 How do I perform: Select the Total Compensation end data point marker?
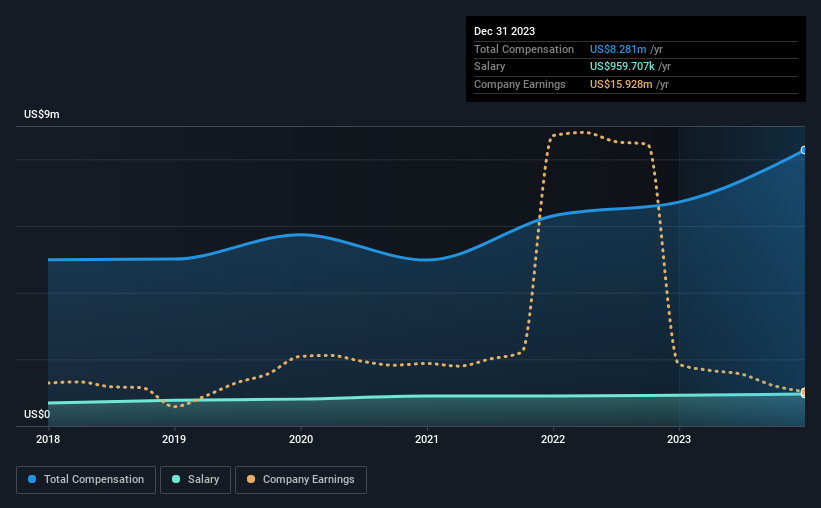coord(803,150)
